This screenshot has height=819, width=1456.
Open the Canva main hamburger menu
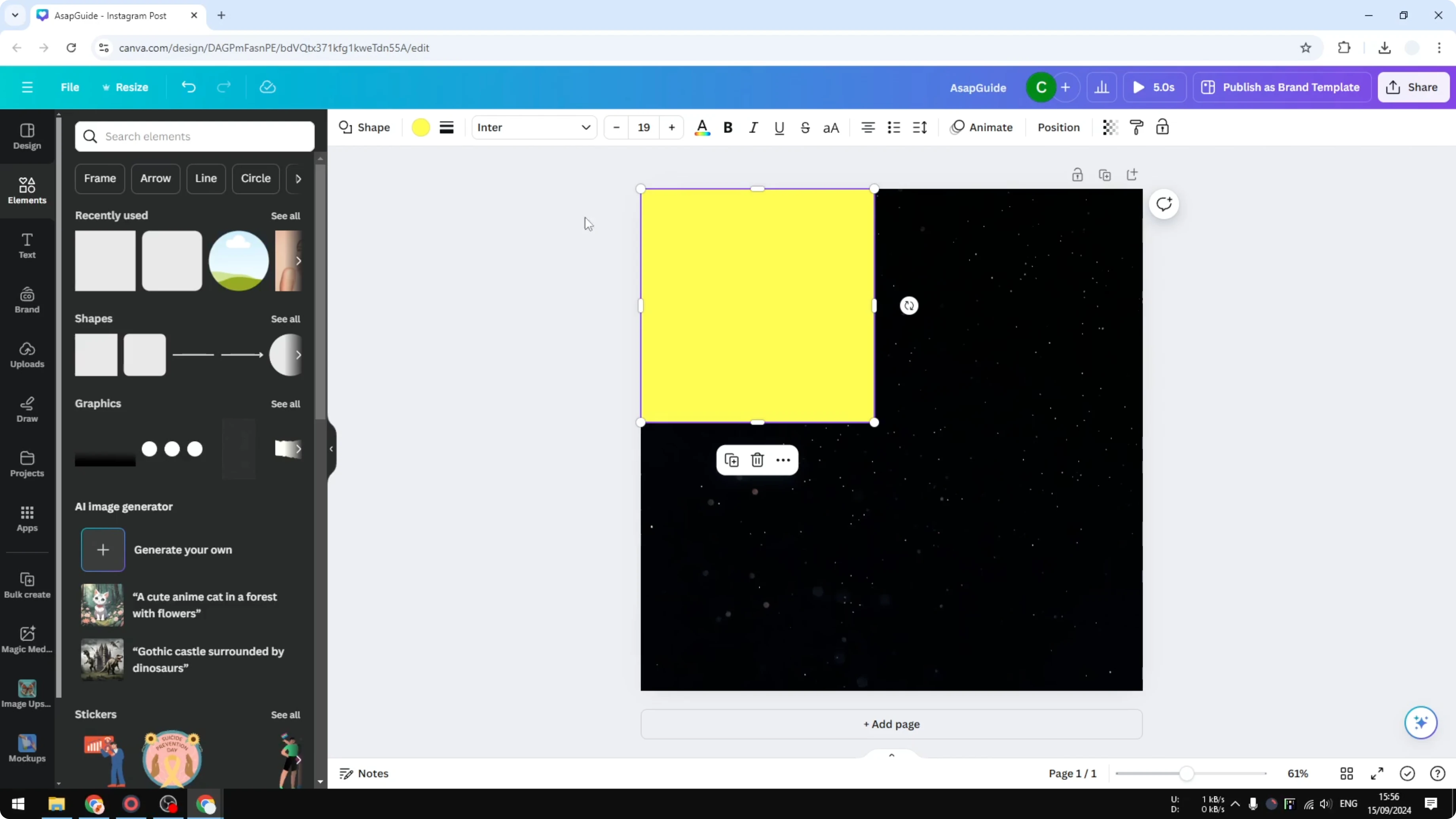click(27, 87)
